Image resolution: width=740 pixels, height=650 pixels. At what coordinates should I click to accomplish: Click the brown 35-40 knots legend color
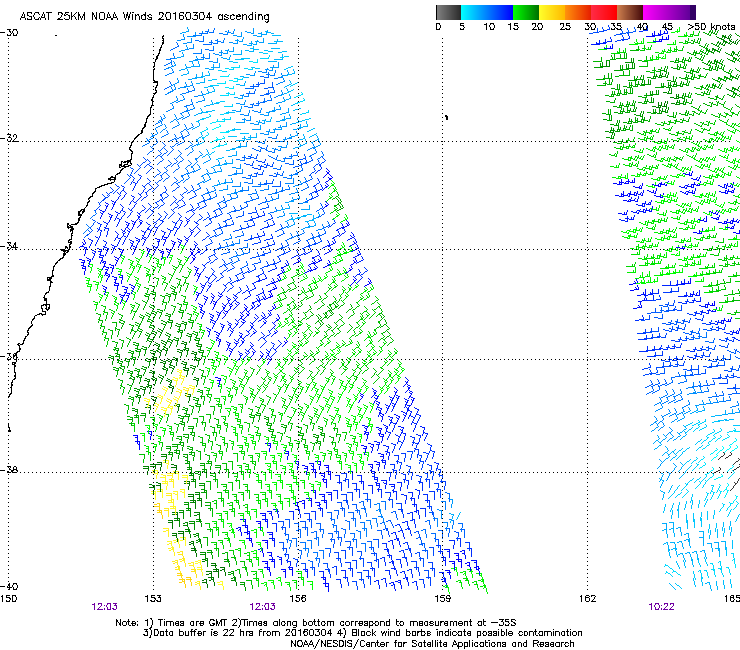point(630,12)
